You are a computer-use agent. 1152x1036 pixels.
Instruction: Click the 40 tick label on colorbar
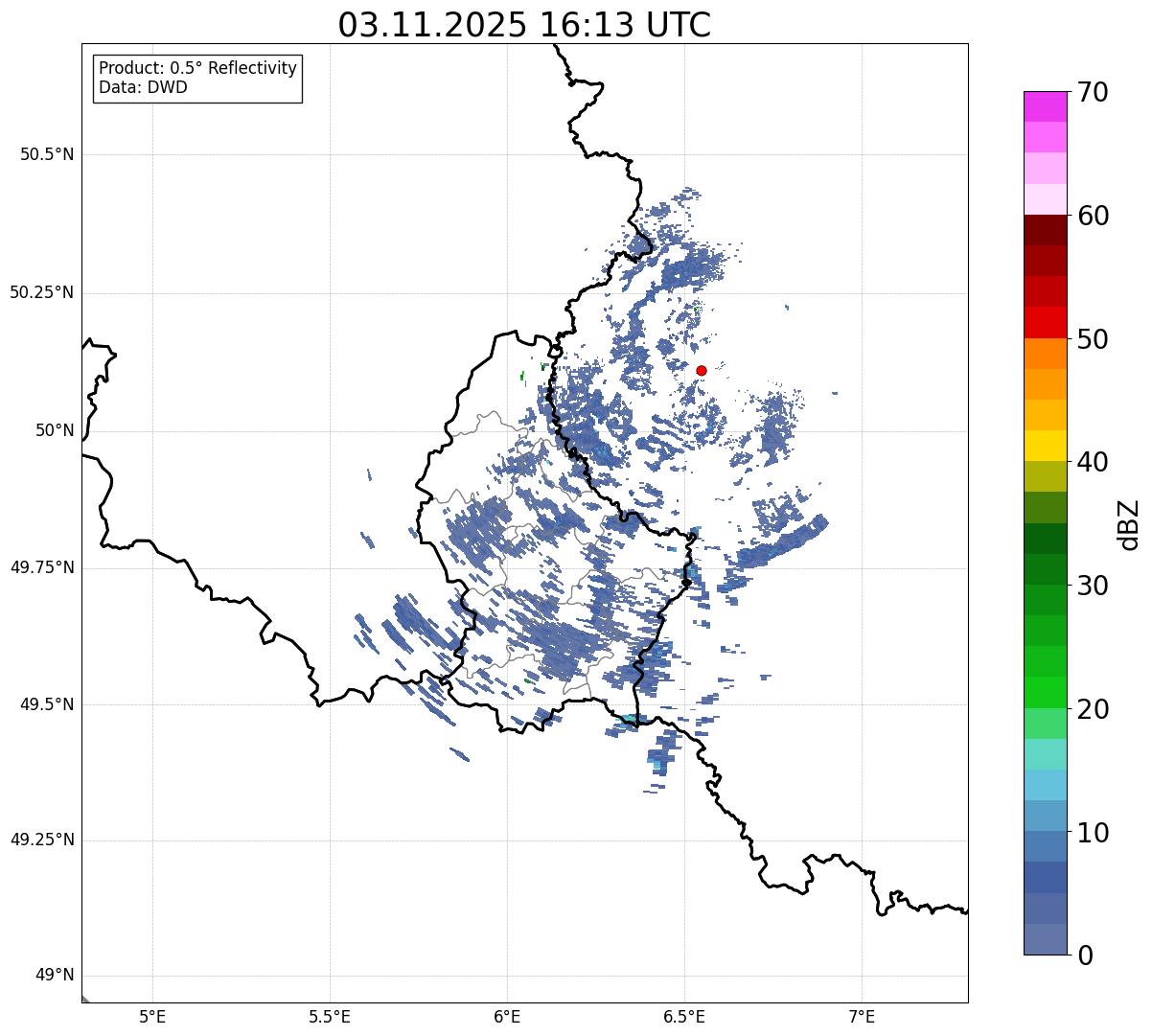[1092, 462]
